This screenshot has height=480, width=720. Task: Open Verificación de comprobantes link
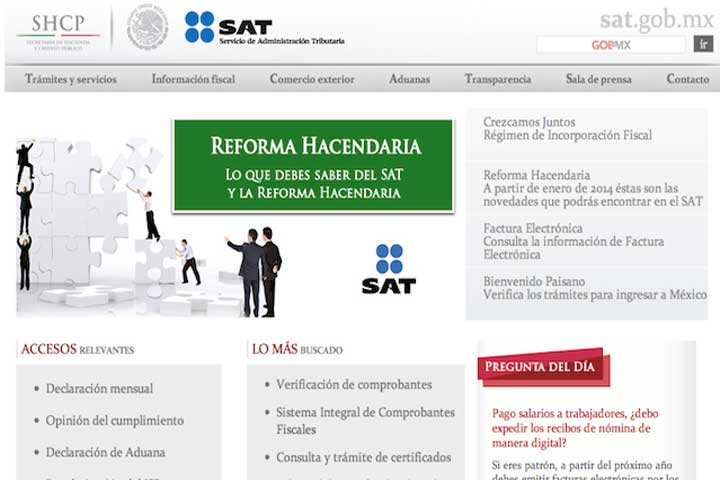tap(354, 384)
